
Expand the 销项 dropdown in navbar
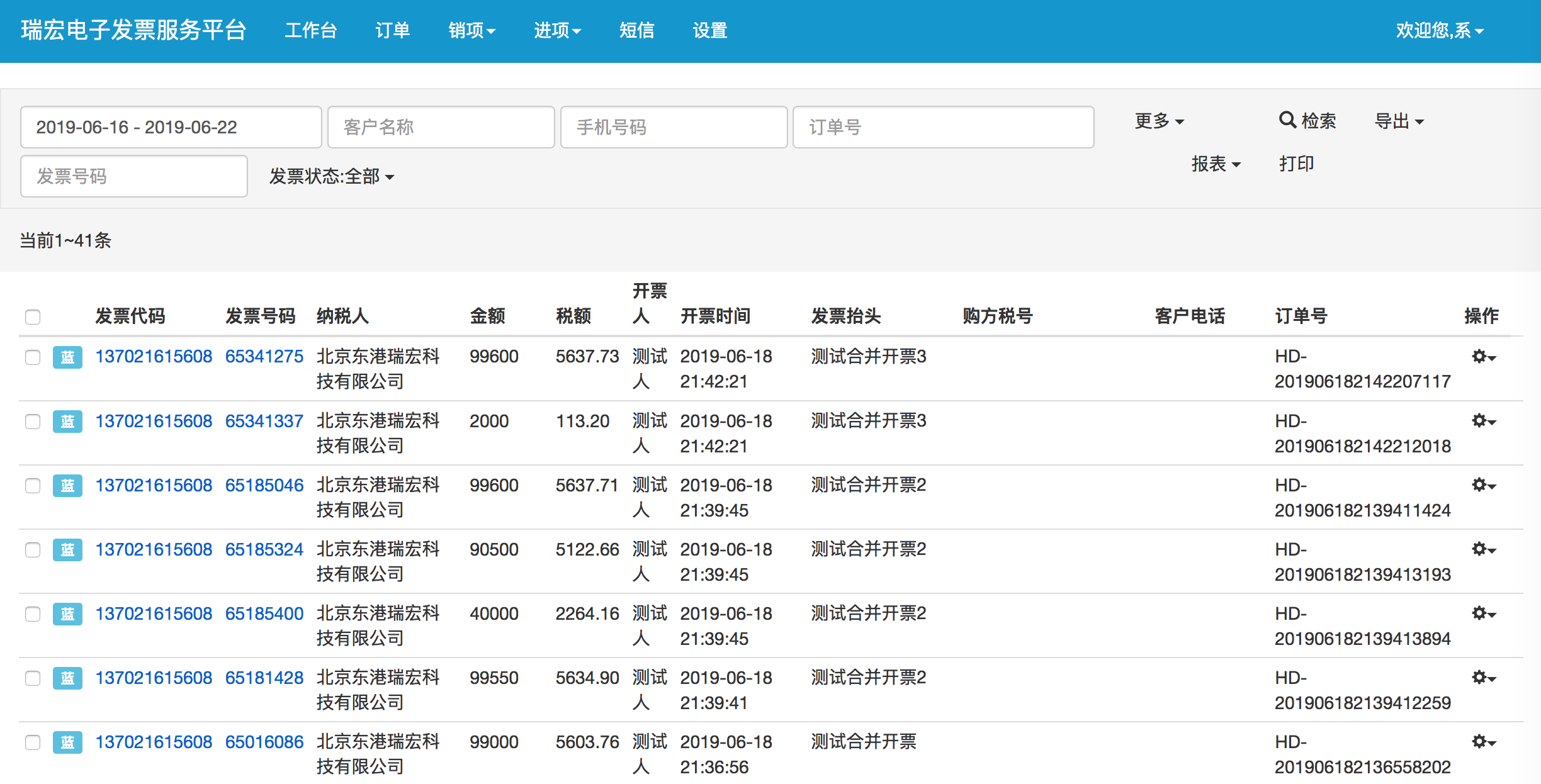[472, 30]
